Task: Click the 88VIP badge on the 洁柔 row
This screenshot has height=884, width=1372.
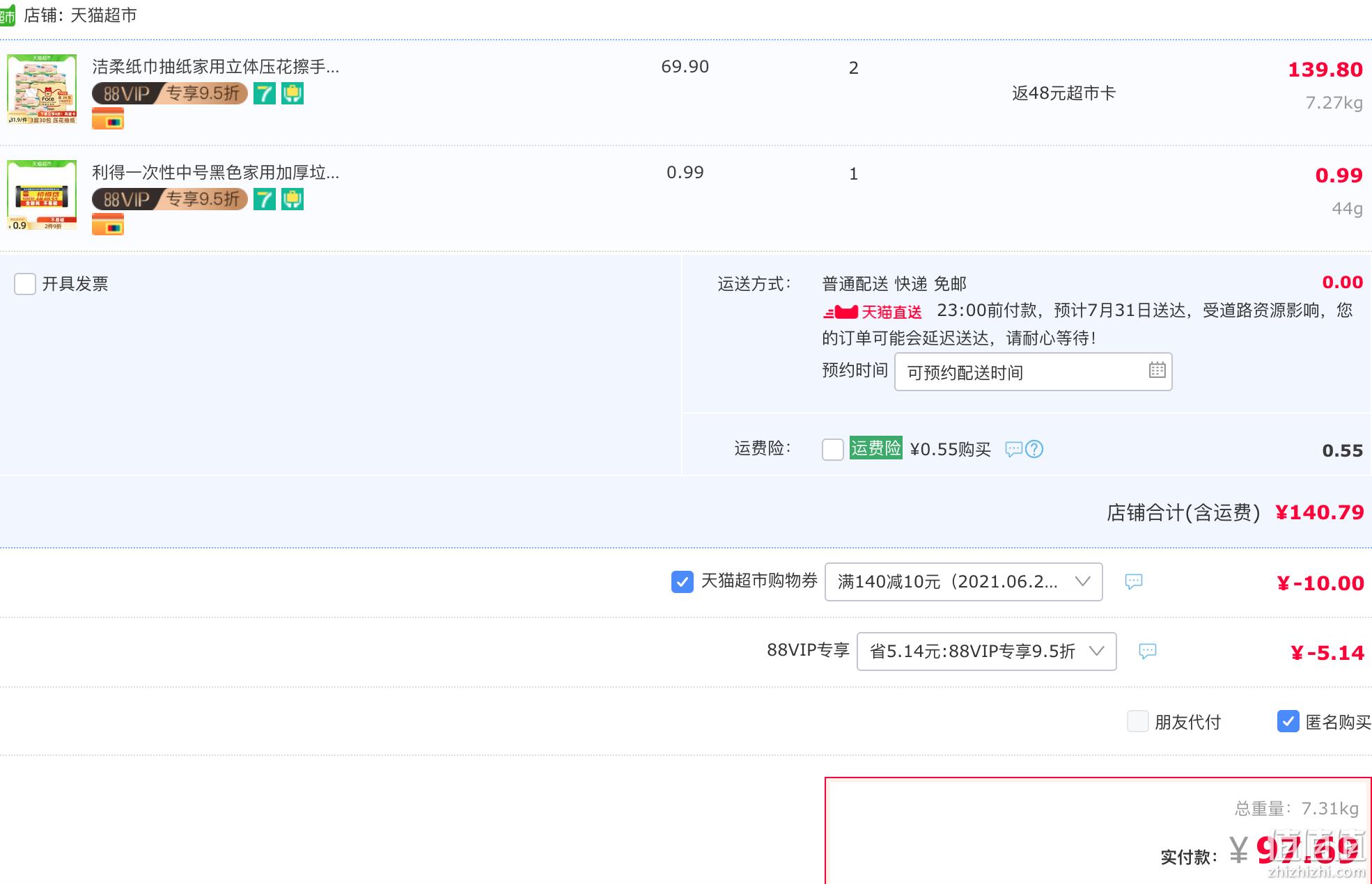Action: [170, 93]
